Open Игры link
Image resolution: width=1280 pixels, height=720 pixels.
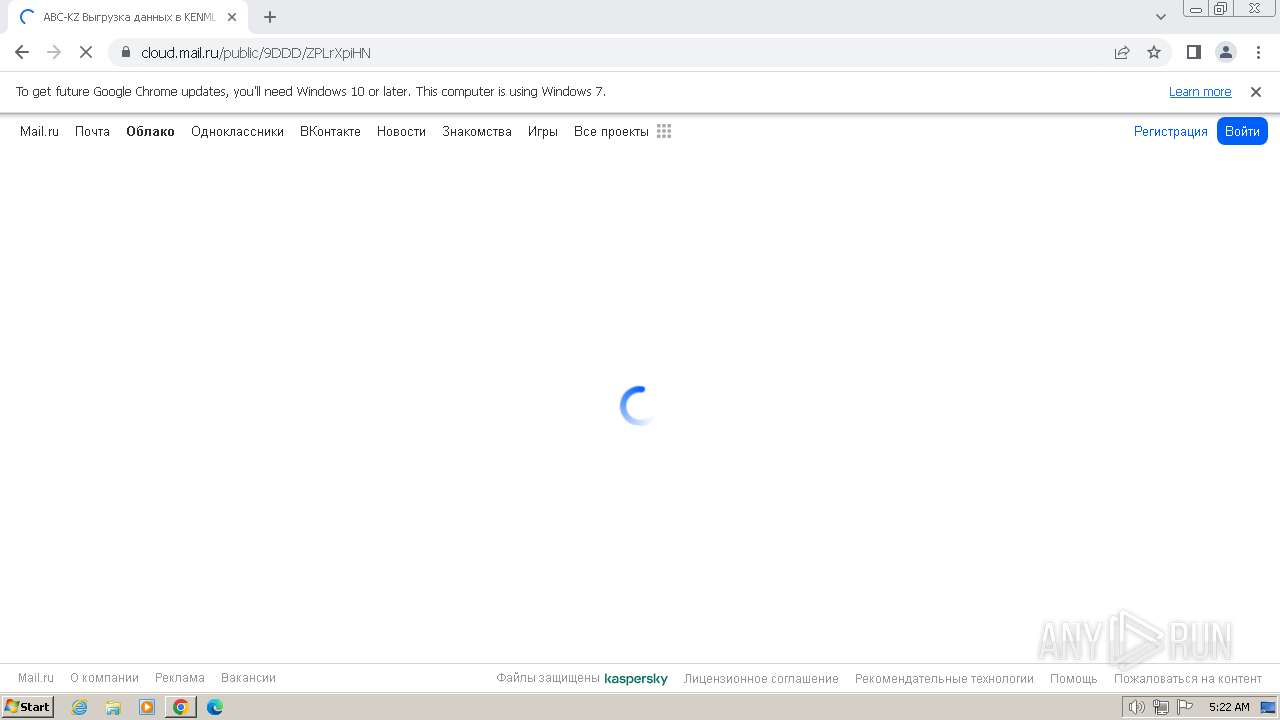tap(543, 131)
